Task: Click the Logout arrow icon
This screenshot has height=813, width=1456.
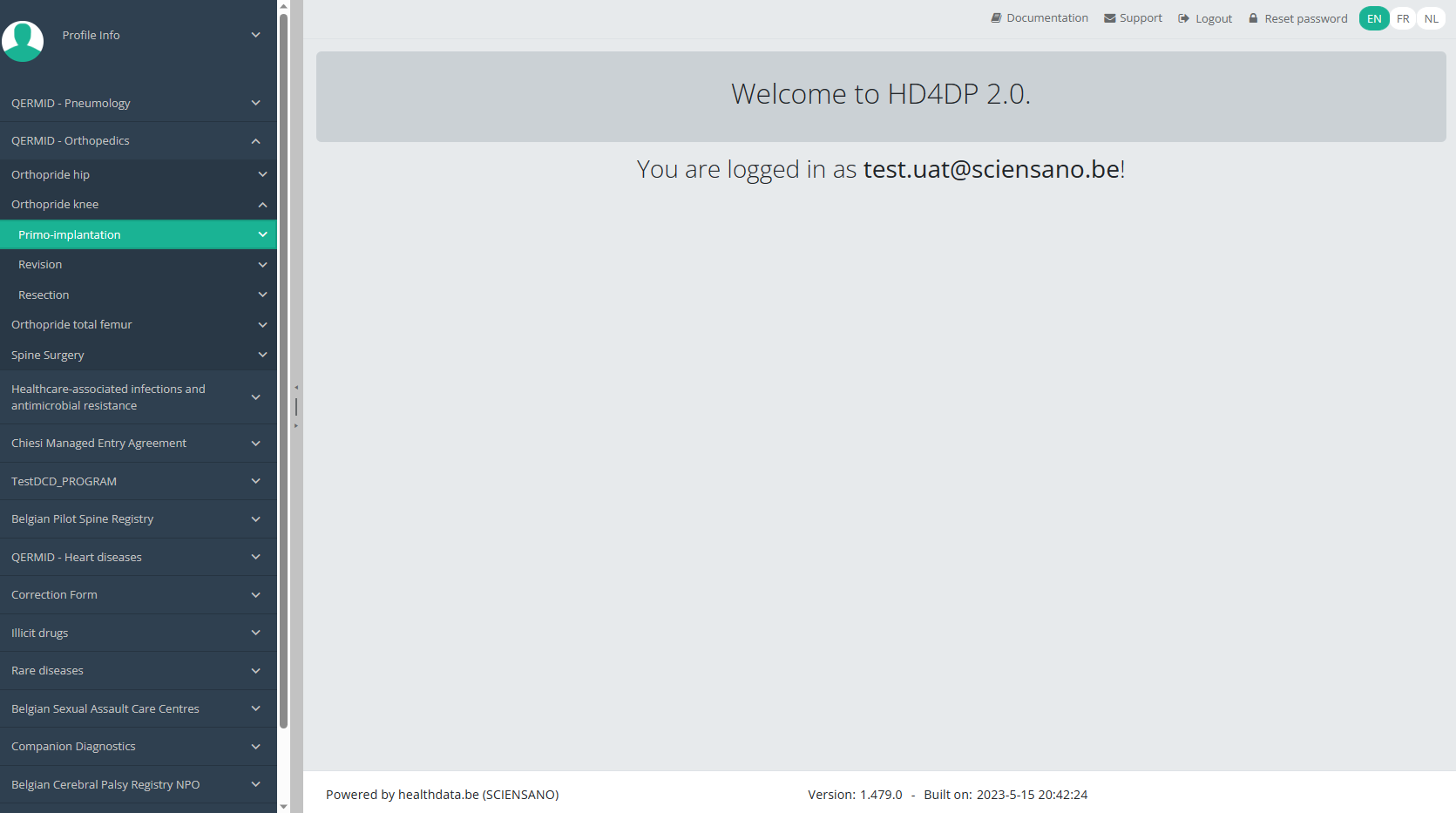Action: (x=1183, y=18)
